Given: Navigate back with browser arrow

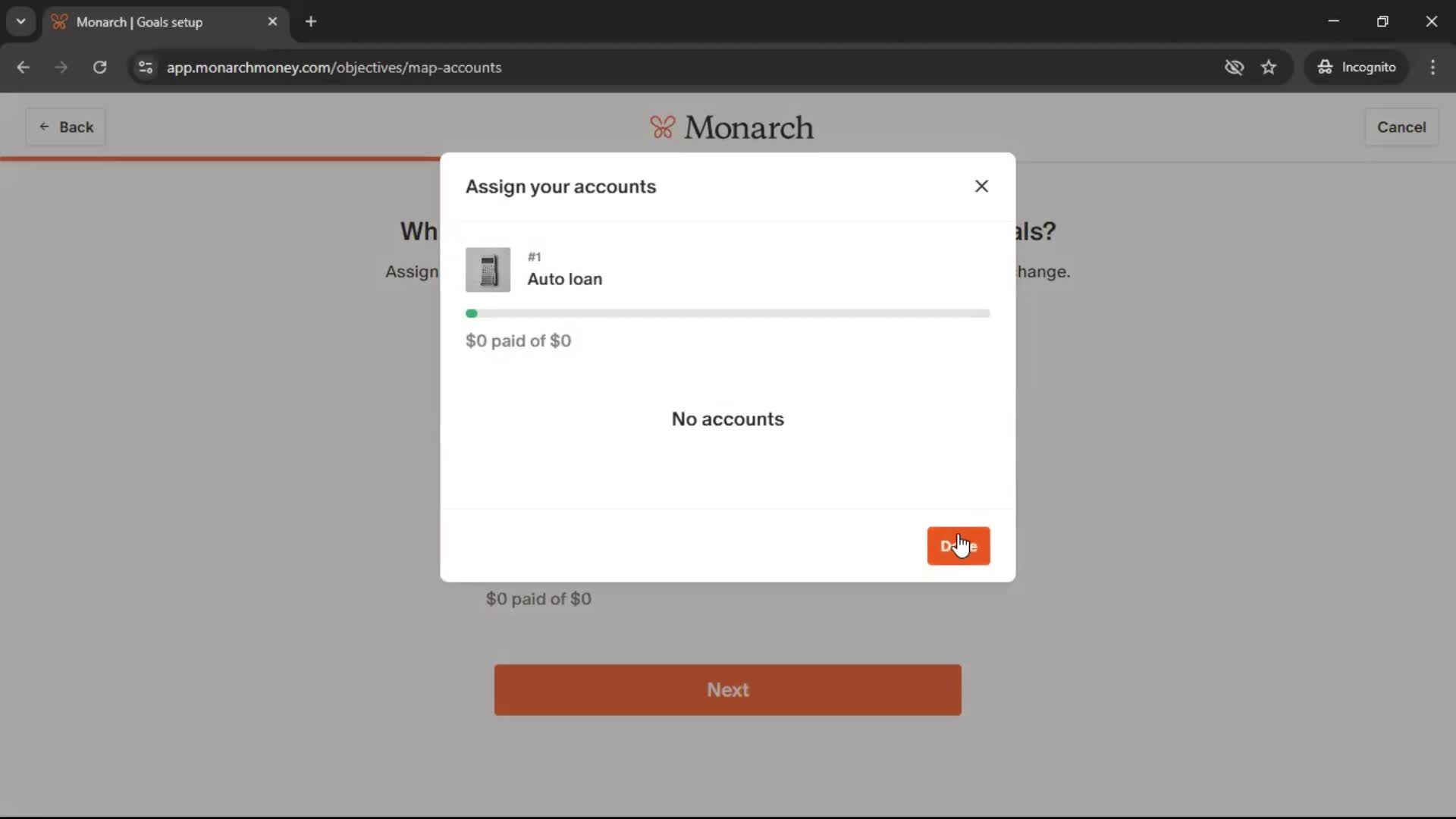Looking at the screenshot, I should tap(23, 67).
